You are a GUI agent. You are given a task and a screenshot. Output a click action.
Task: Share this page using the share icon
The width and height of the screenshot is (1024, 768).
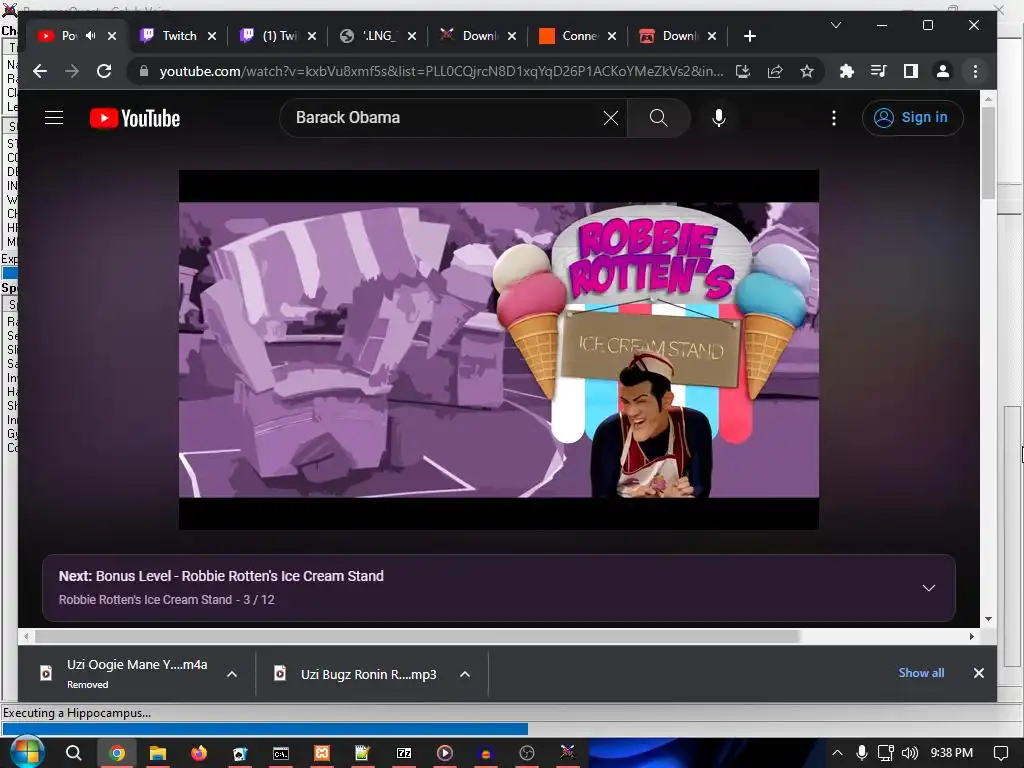point(775,71)
